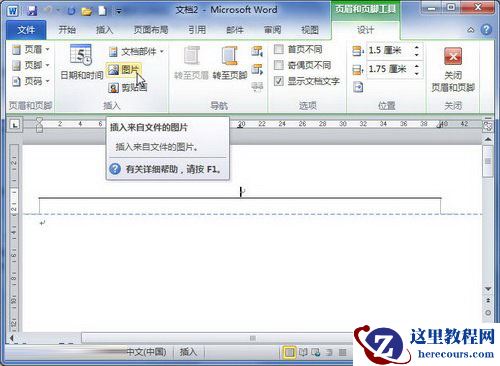Viewport: 500px width, 366px height.
Task: Decrease footer bottom distance 1.75 厘米
Action: pyautogui.click(x=417, y=73)
